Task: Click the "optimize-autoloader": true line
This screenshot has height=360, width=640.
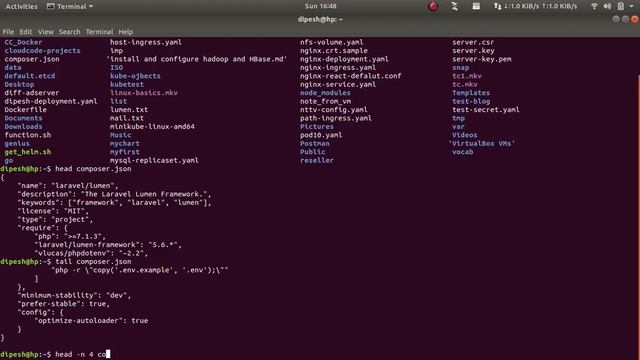Action: click(91, 321)
